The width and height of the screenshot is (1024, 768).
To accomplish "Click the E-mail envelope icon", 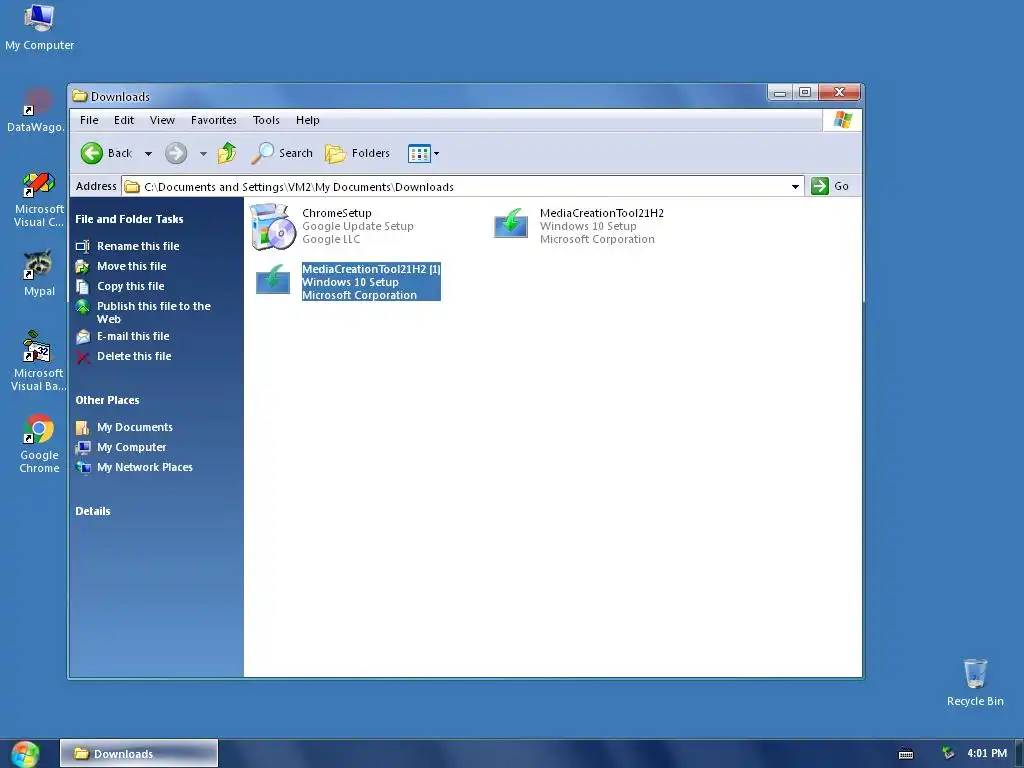I will pyautogui.click(x=83, y=337).
